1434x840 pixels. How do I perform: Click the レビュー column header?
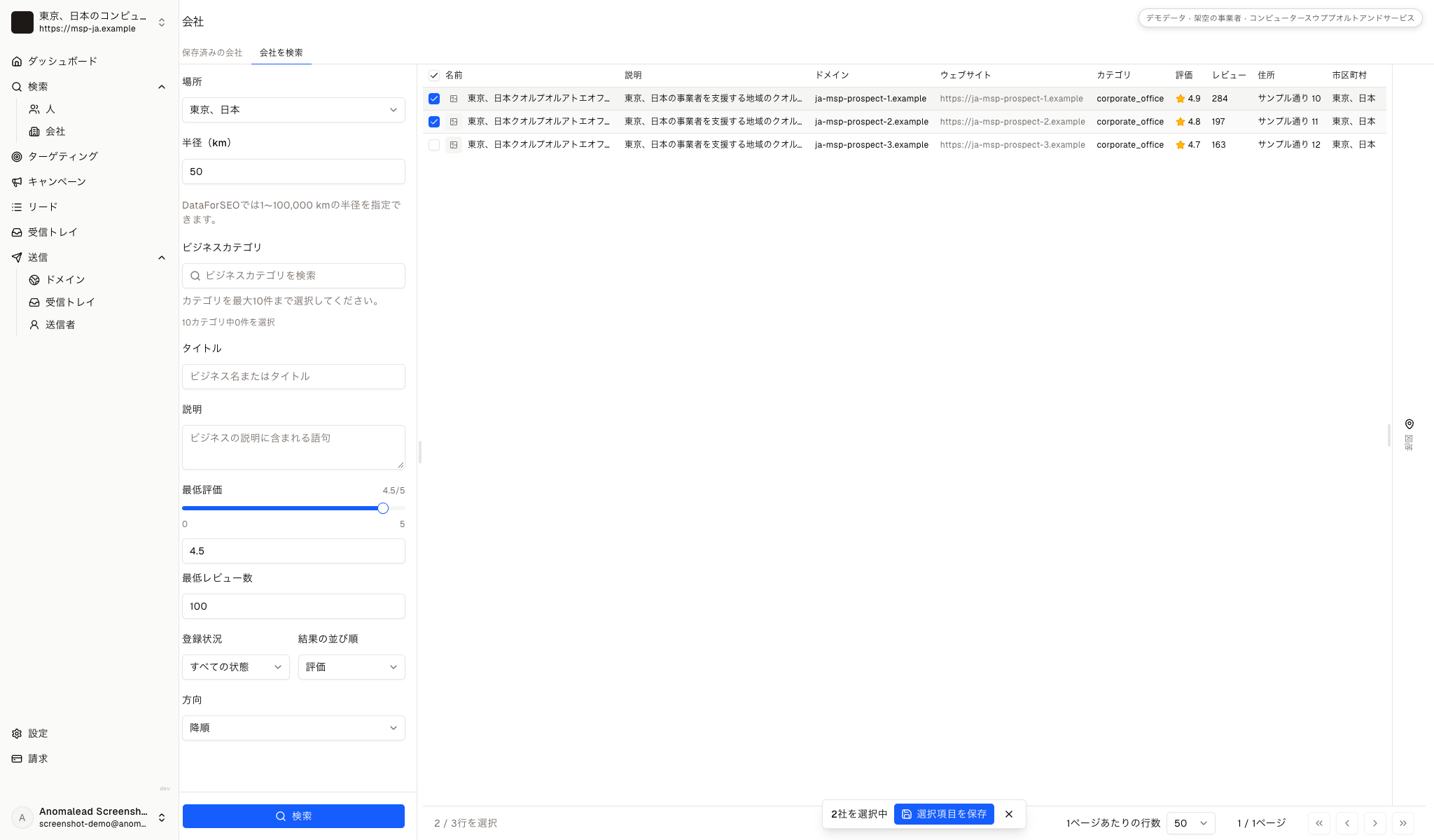(x=1229, y=76)
